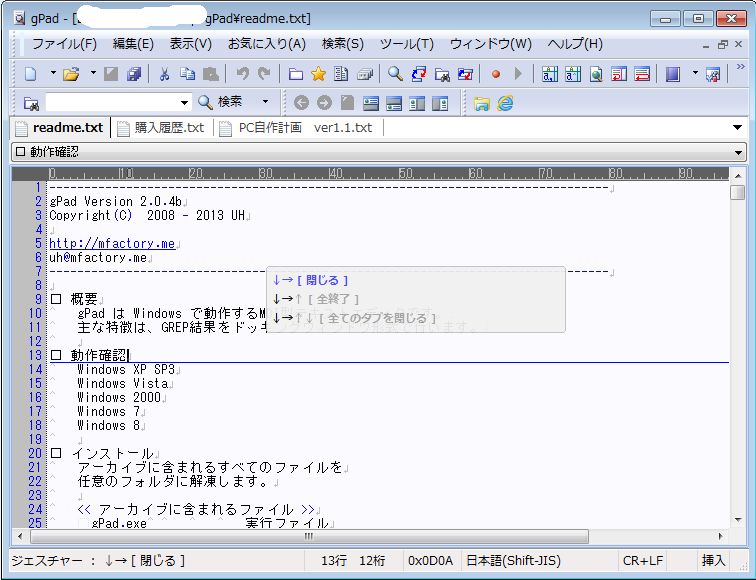This screenshot has width=756, height=580.
Task: Open dropdown arrow beside New file icon
Action: coord(53,73)
